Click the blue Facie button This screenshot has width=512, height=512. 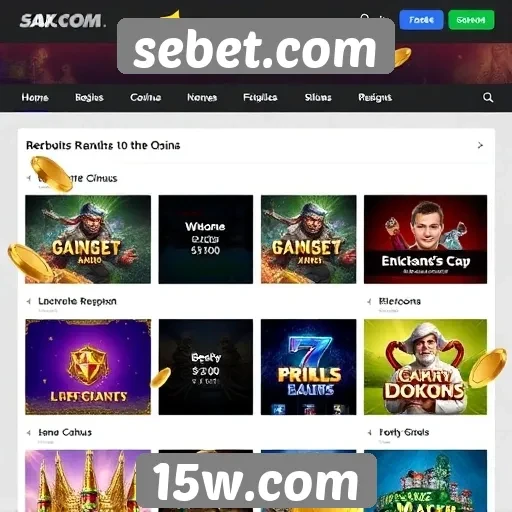[421, 20]
